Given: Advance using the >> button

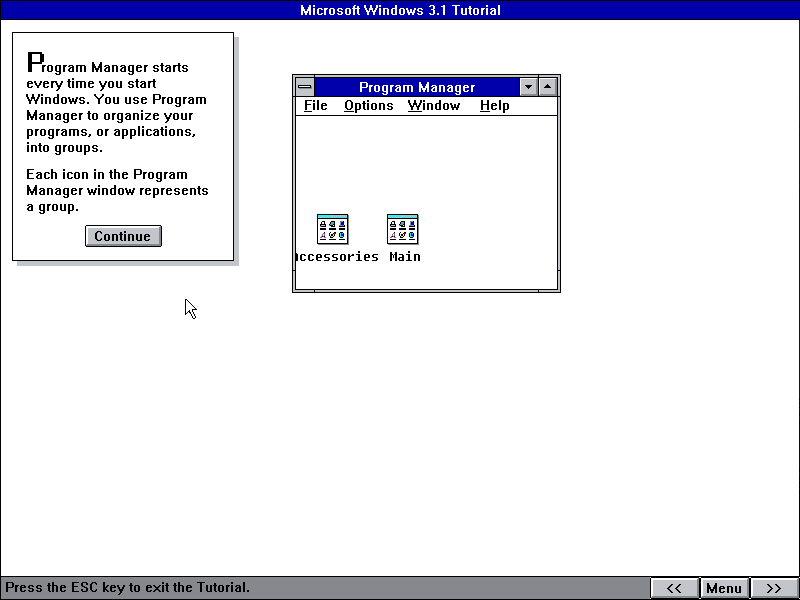Looking at the screenshot, I should click(774, 588).
